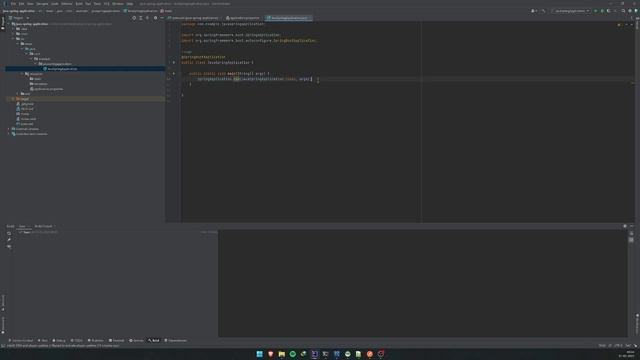Open Problems tool window
Screen dimensions: 640x360
point(96,340)
